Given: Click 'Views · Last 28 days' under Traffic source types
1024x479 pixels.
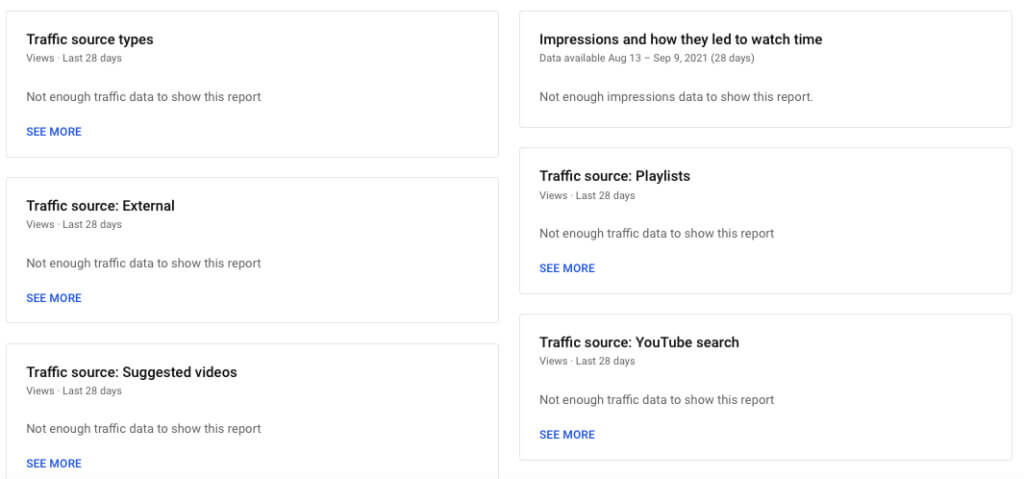Looking at the screenshot, I should pyautogui.click(x=74, y=58).
